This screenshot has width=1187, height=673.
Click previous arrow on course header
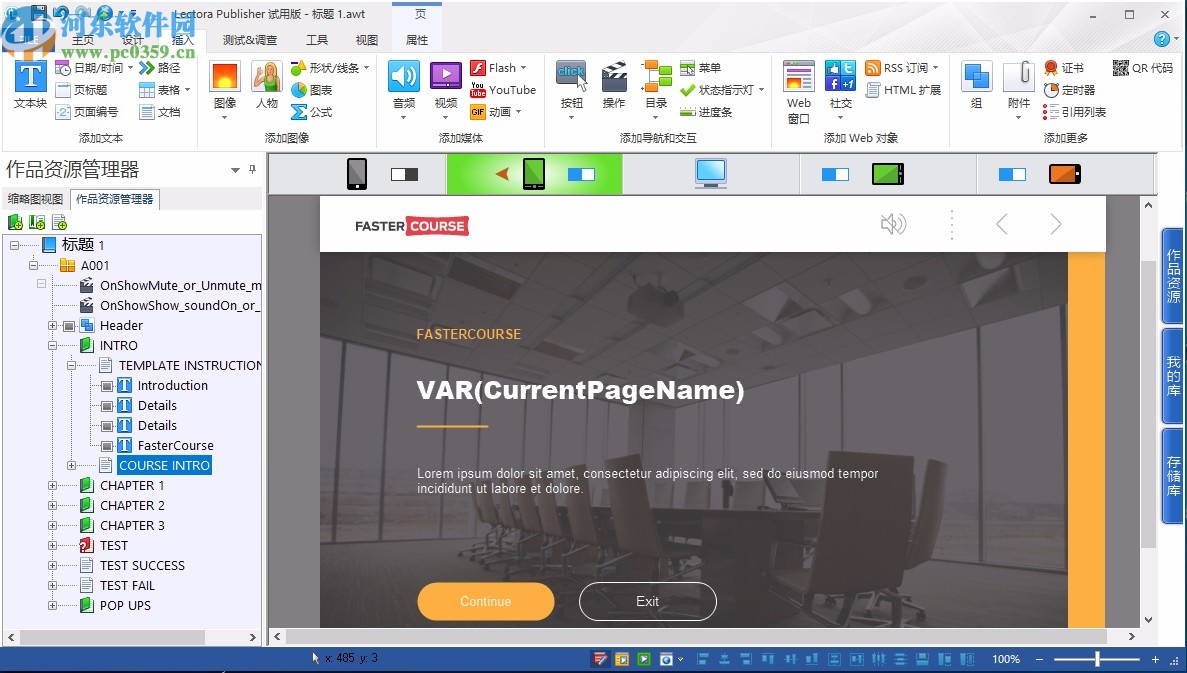[x=1002, y=224]
